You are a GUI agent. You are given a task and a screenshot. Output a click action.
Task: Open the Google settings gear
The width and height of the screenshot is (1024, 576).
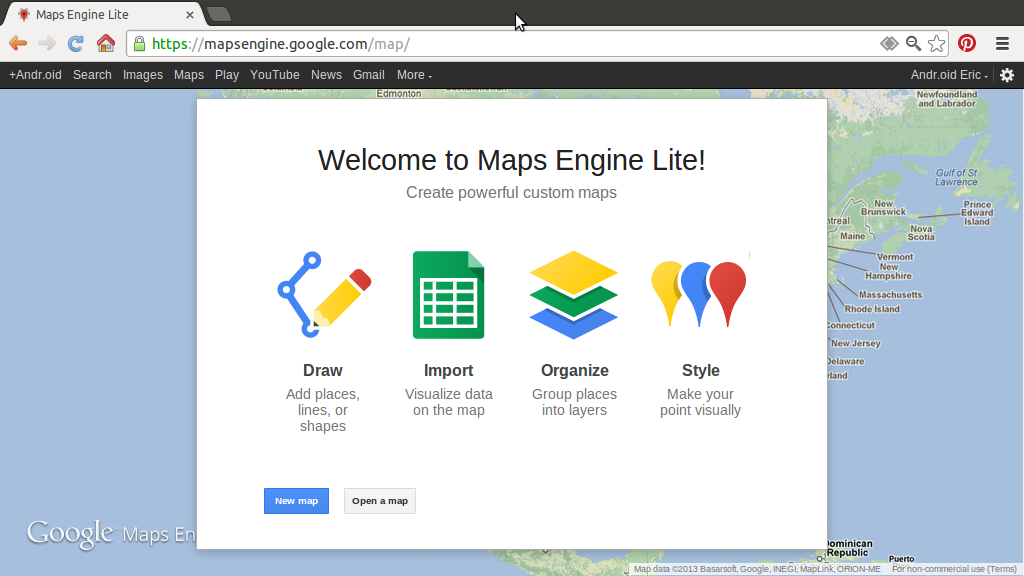point(1007,75)
